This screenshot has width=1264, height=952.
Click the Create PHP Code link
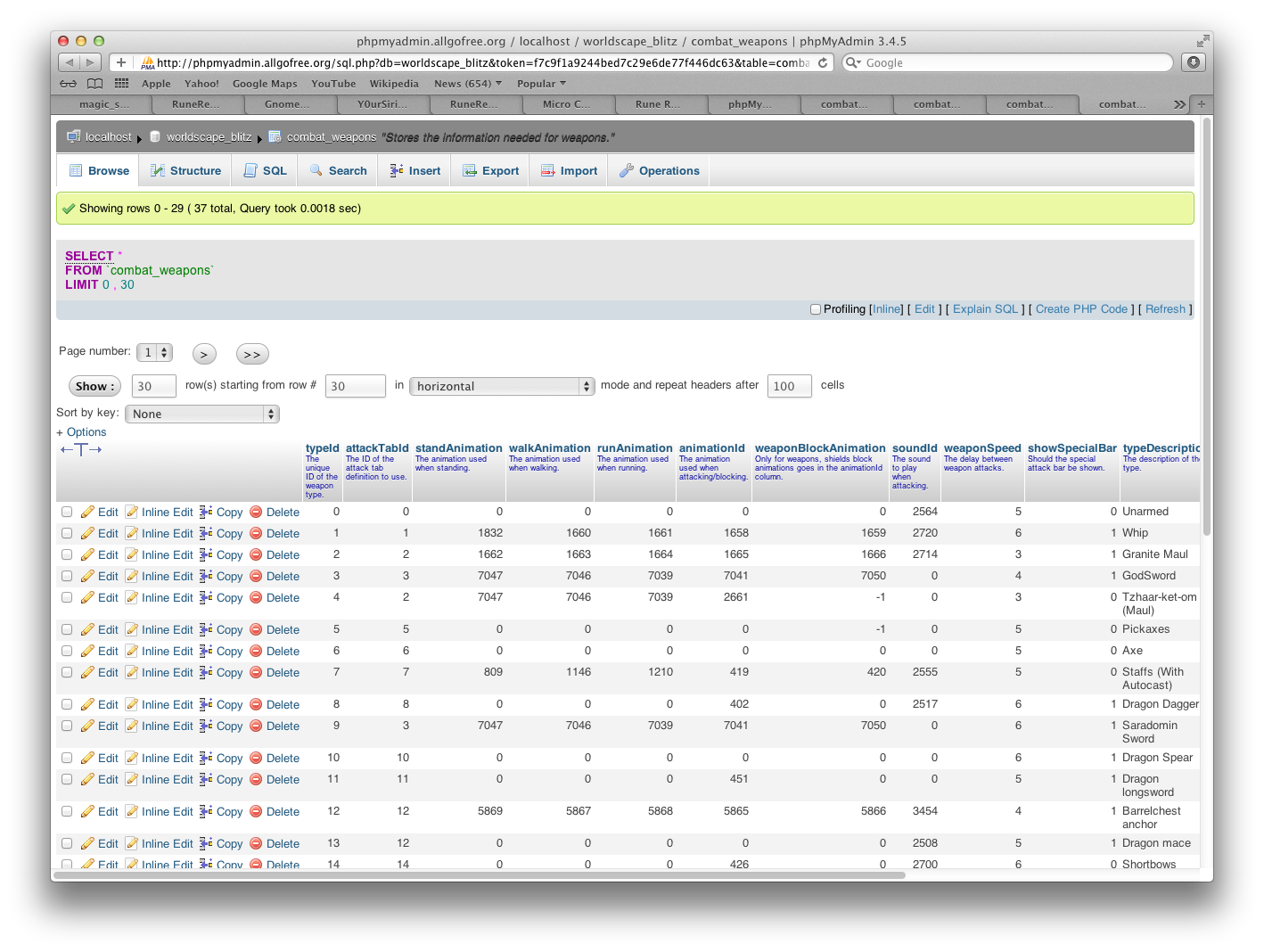(x=1081, y=309)
